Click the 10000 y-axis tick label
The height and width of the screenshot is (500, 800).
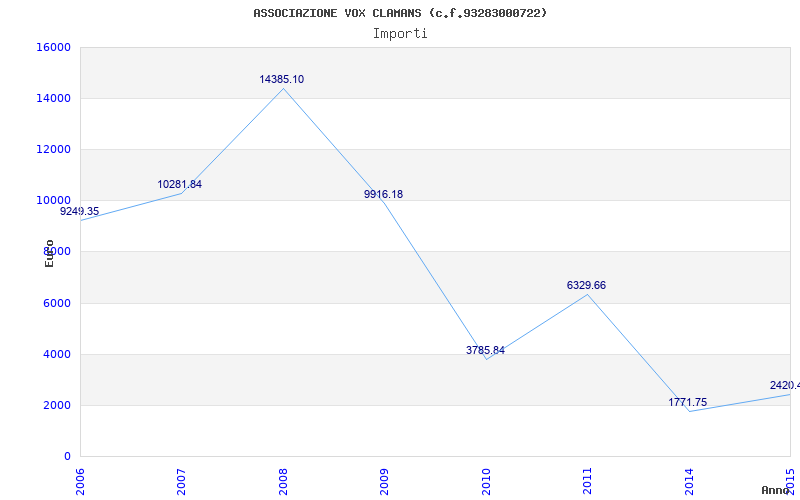point(54,201)
